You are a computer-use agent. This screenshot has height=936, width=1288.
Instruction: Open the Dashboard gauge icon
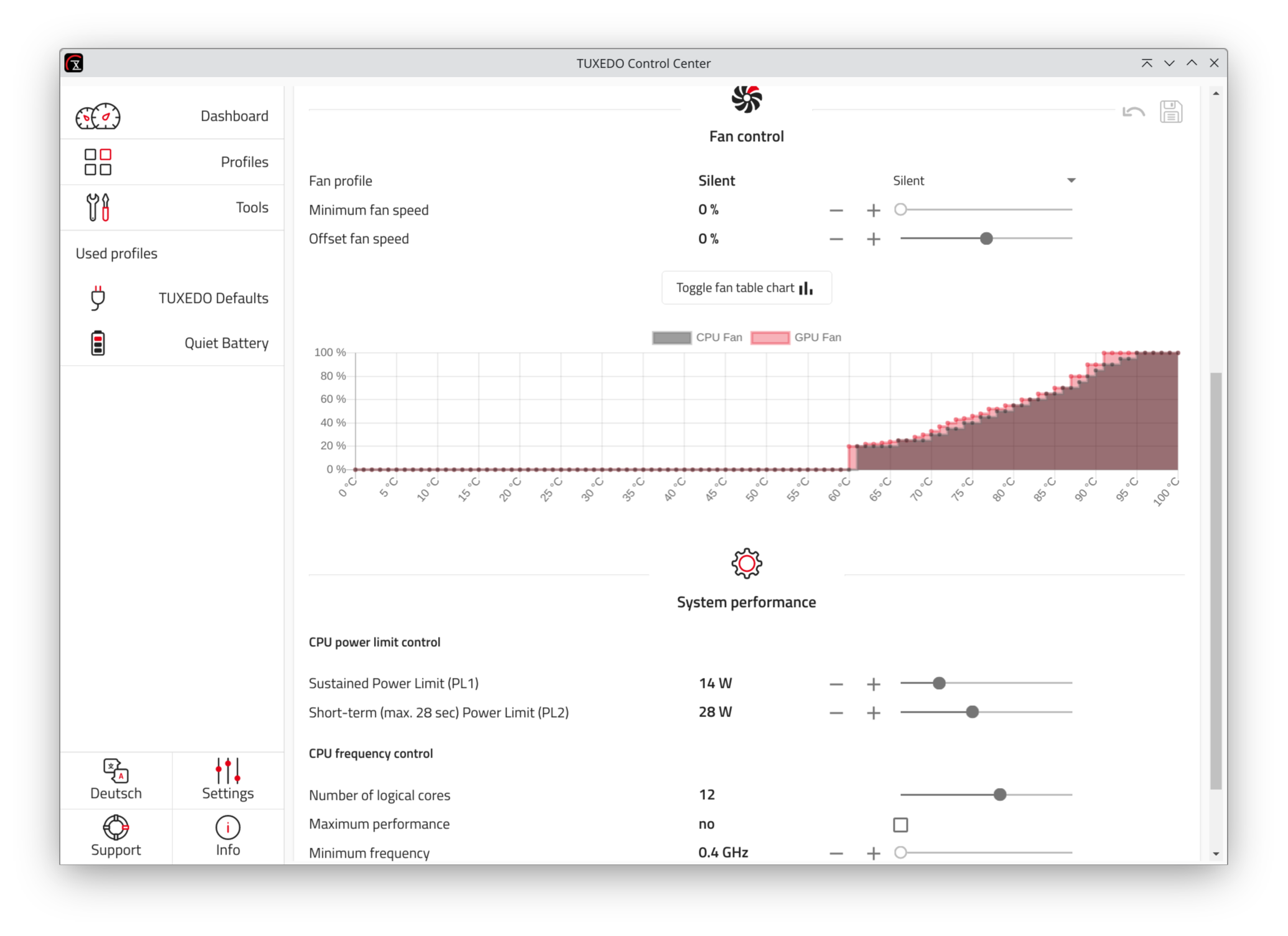[98, 116]
